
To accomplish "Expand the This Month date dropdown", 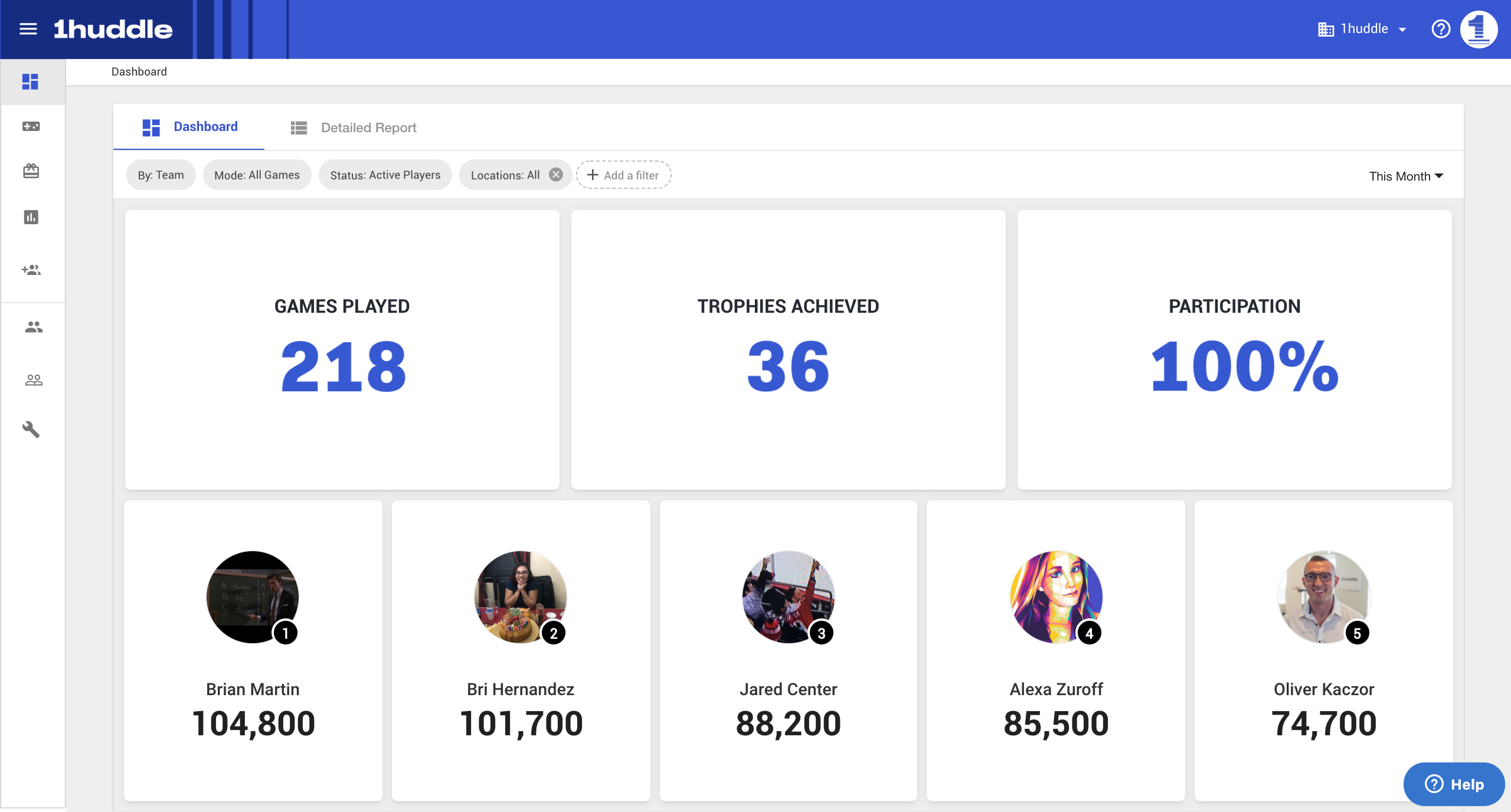I will pos(1406,176).
